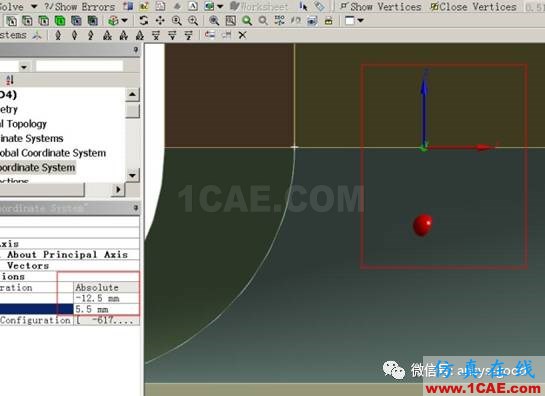
Task: Click the Outline tree scroll-up arrow
Action: (132, 94)
